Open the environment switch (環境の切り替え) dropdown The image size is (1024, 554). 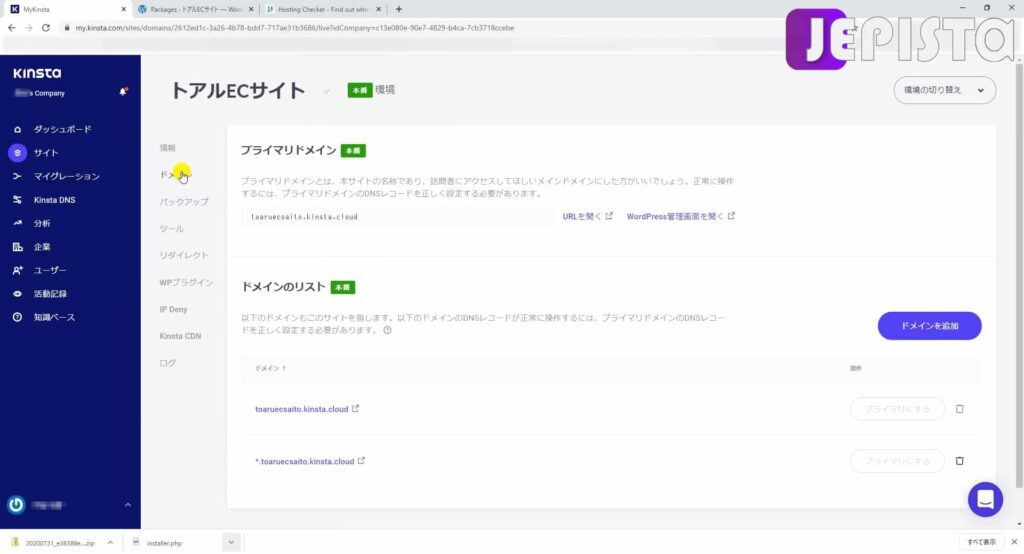click(944, 90)
